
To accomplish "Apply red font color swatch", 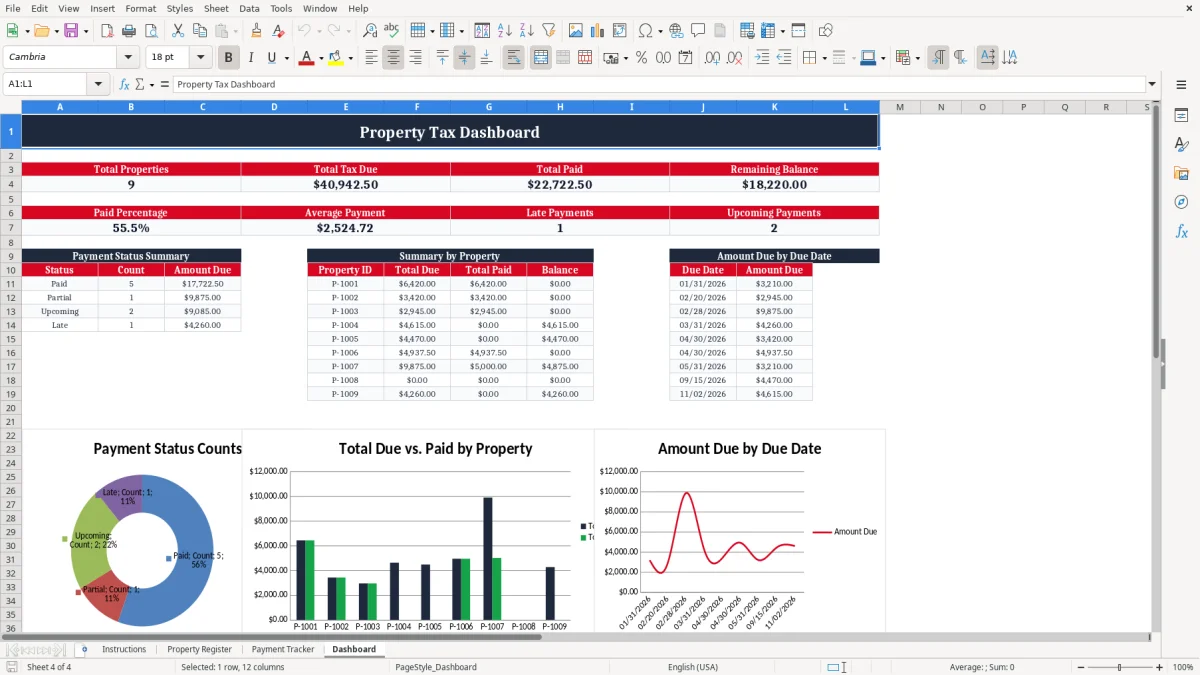I will (306, 58).
